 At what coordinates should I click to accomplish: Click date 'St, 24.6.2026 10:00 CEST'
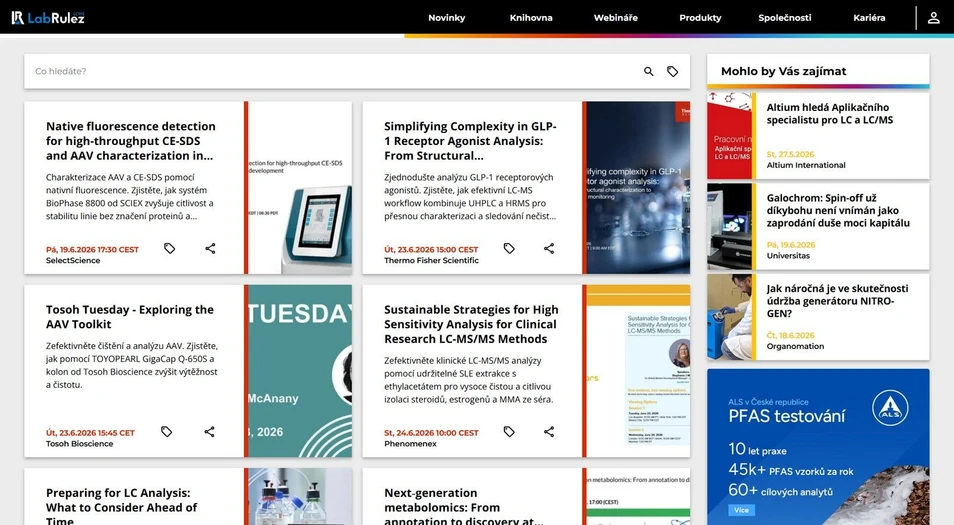(431, 433)
